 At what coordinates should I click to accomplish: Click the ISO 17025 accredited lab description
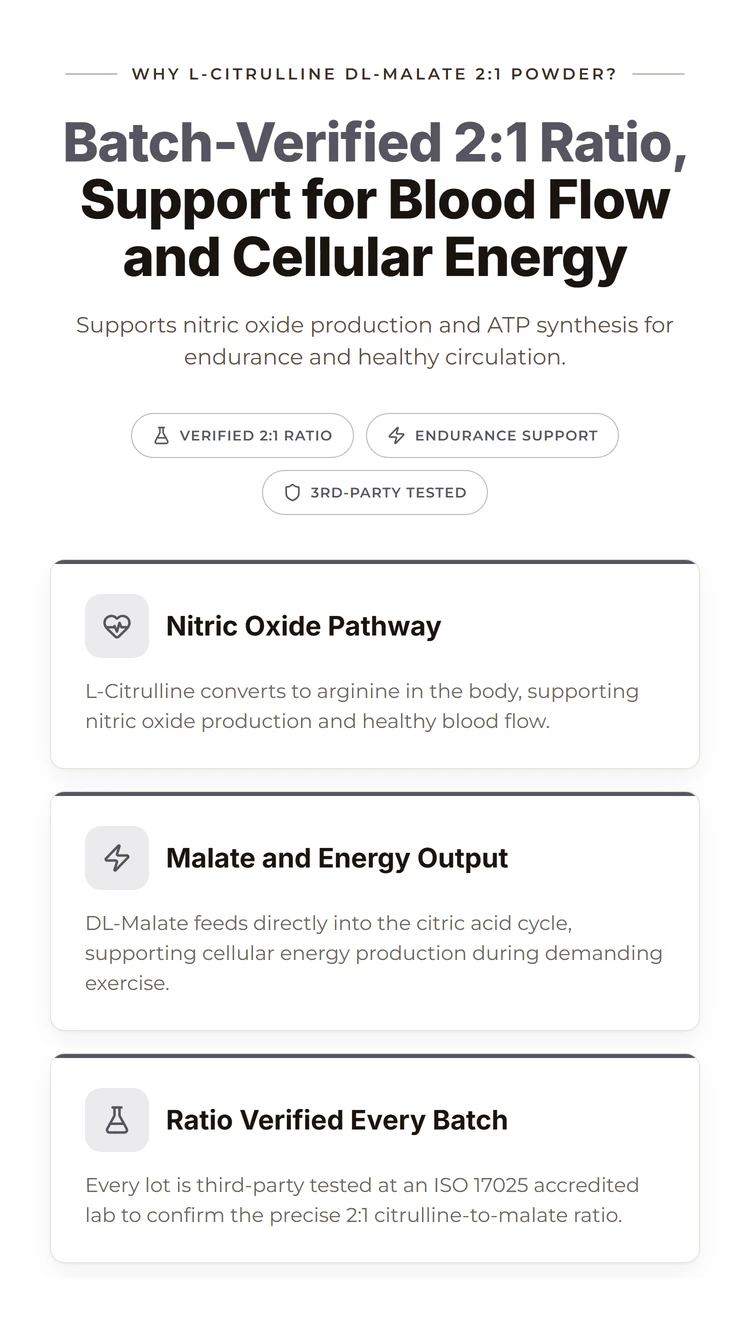tap(362, 1200)
